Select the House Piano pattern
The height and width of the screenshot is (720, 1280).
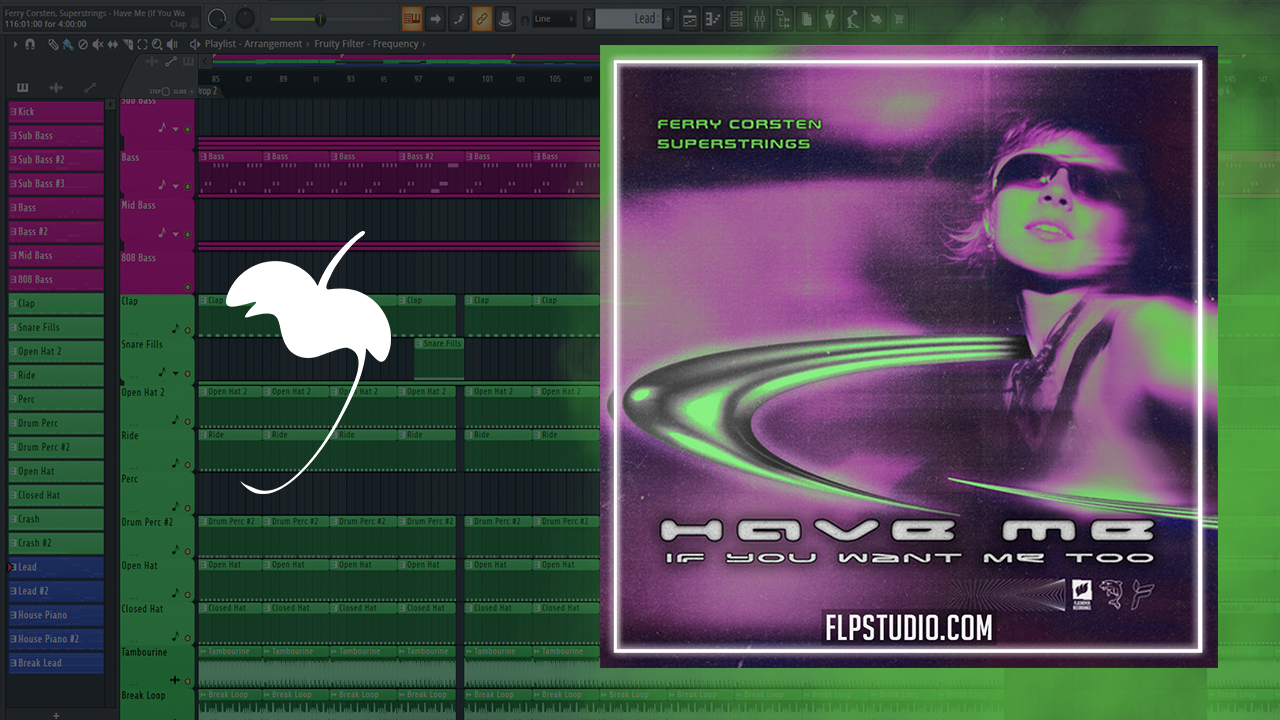tap(56, 615)
